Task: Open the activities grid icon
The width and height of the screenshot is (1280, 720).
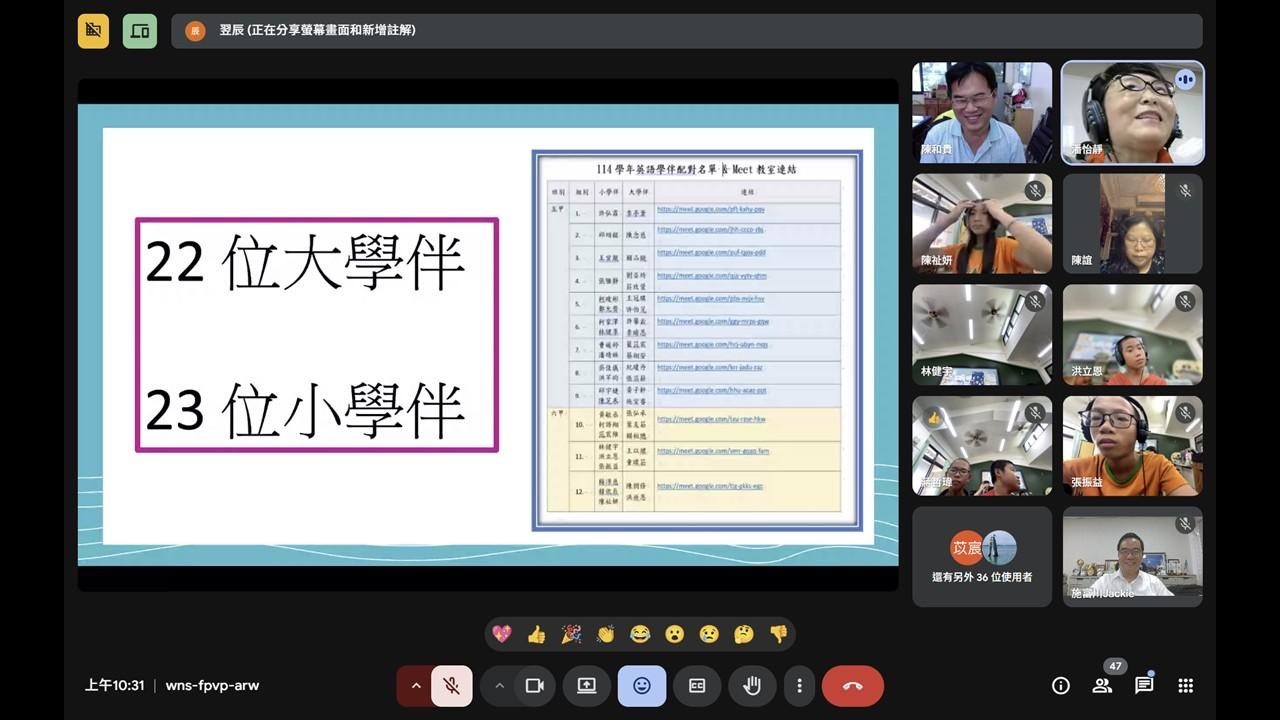Action: tap(1186, 686)
